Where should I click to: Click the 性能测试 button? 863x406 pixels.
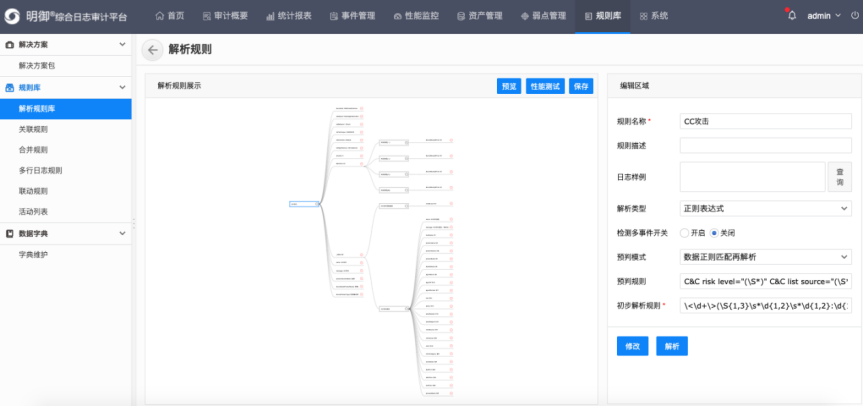545,86
